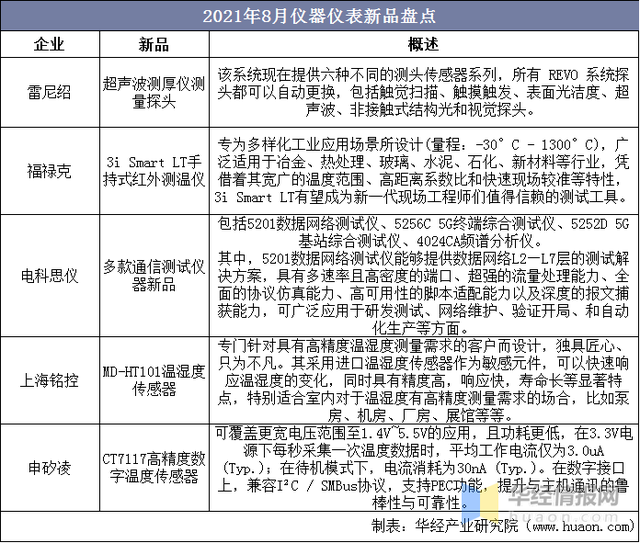Select the '3i Smart LT手持式红外测温仪' product cell

point(153,171)
